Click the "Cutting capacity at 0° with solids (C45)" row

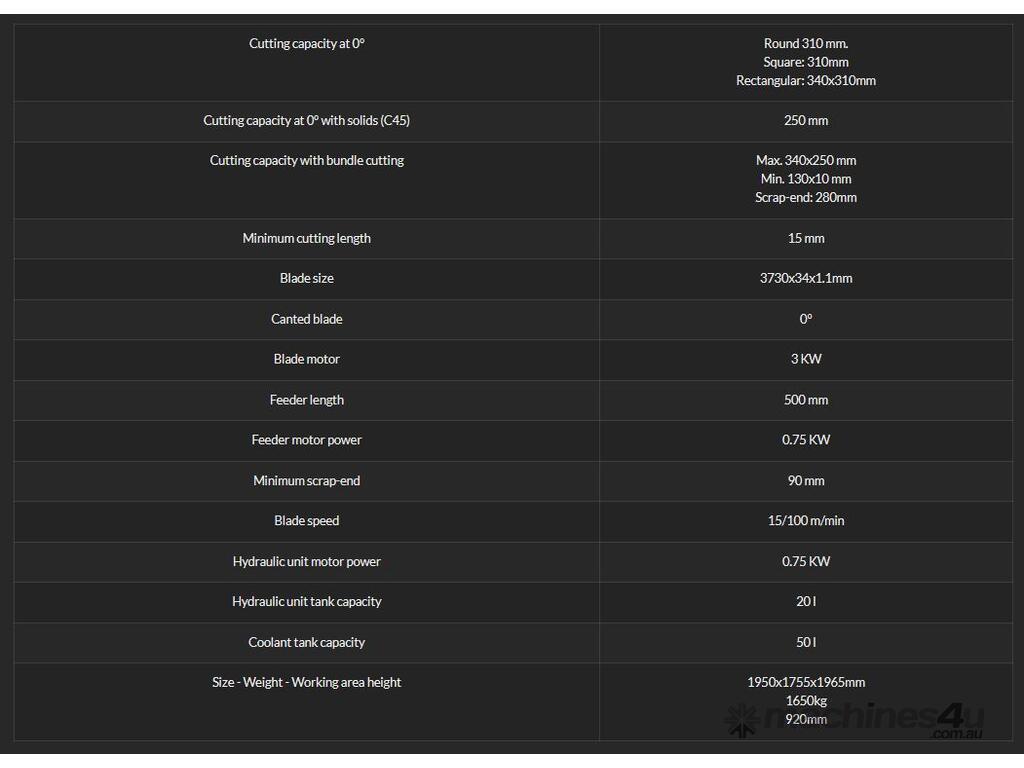[x=306, y=120]
